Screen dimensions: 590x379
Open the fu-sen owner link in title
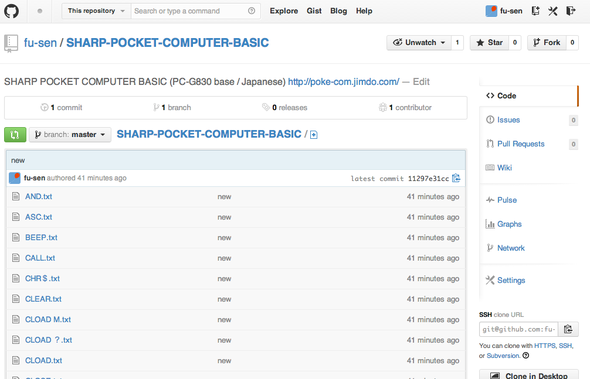(x=40, y=43)
